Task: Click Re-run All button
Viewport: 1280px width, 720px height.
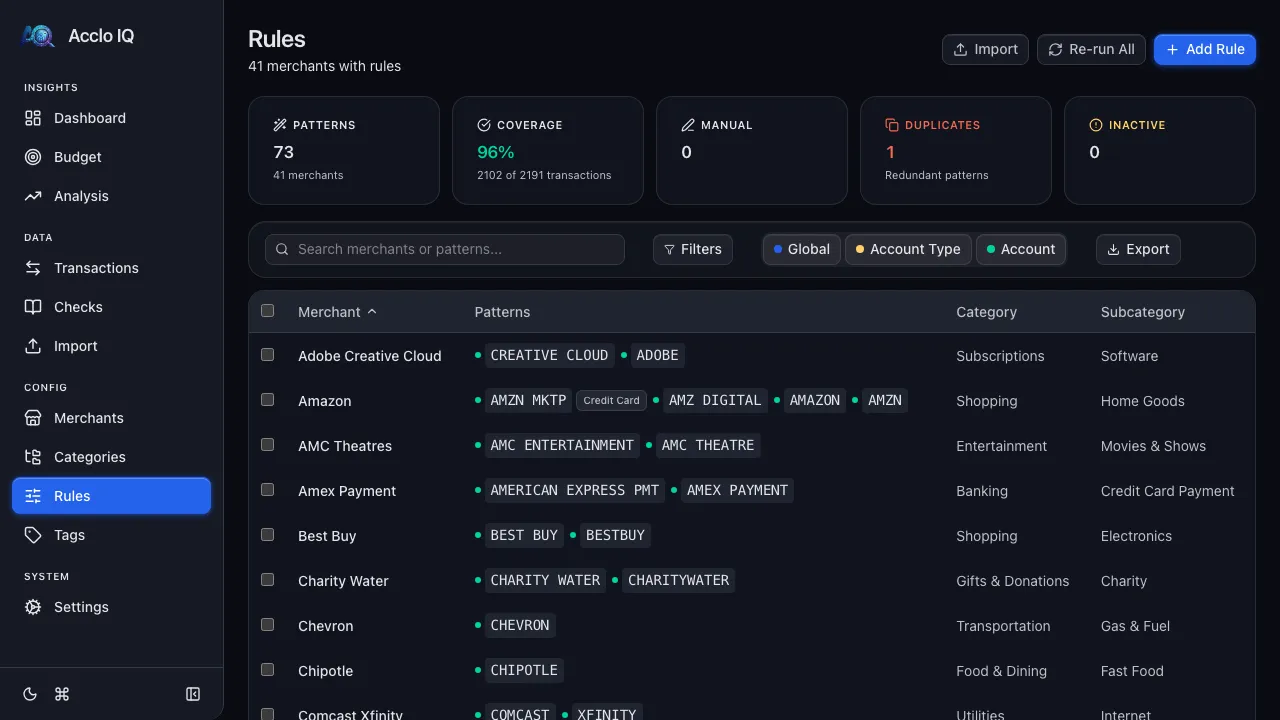Action: click(1091, 49)
